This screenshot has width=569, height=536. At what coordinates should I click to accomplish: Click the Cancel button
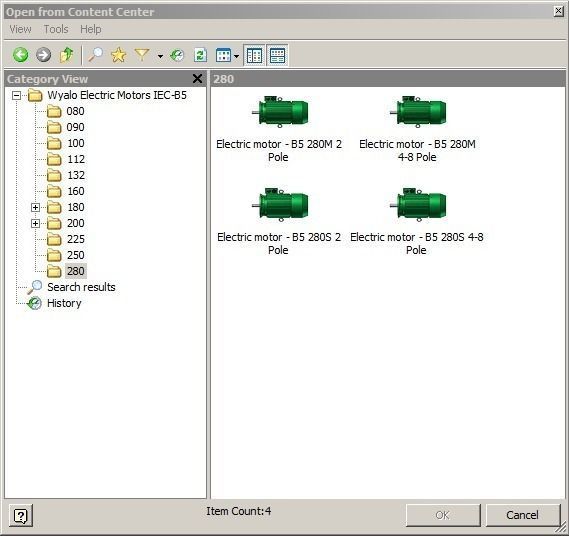(523, 515)
